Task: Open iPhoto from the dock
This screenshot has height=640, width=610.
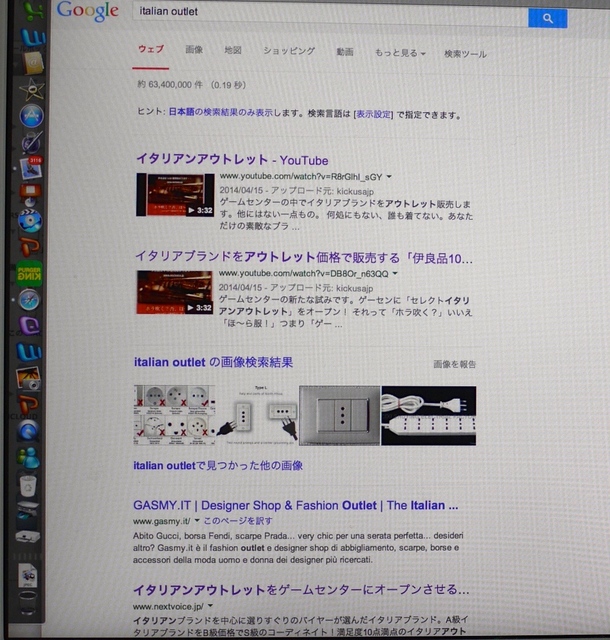Action: coord(28,378)
